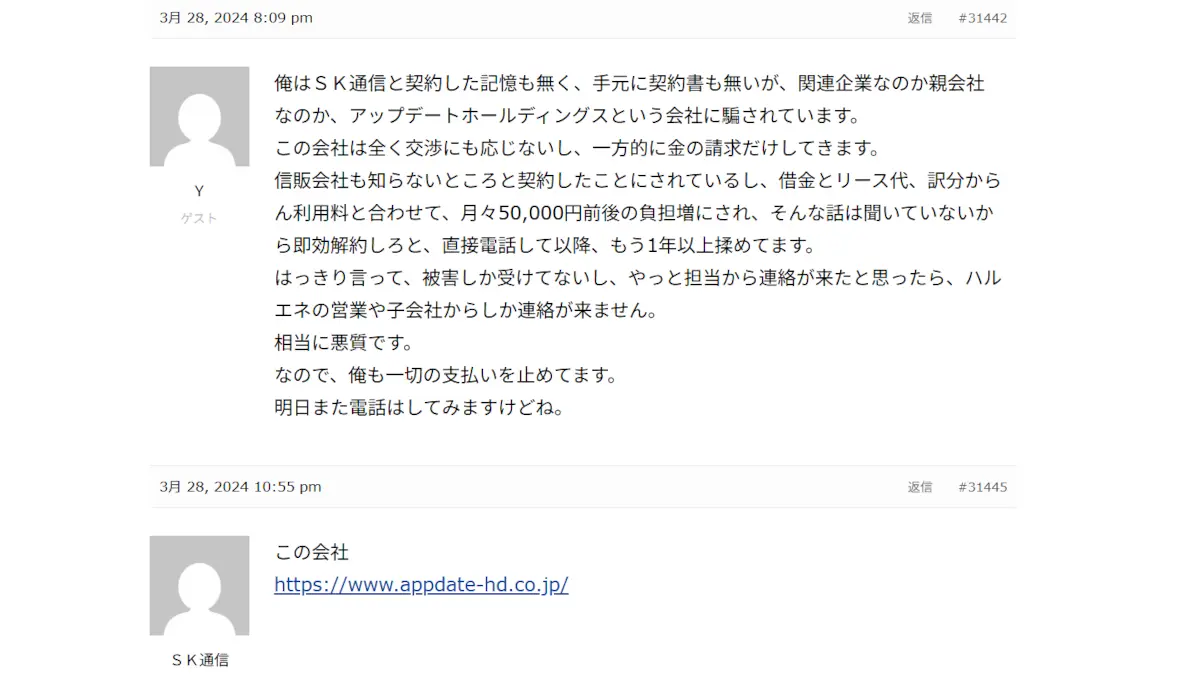
Task: Click the 返信 link on post #31445
Action: click(x=919, y=487)
